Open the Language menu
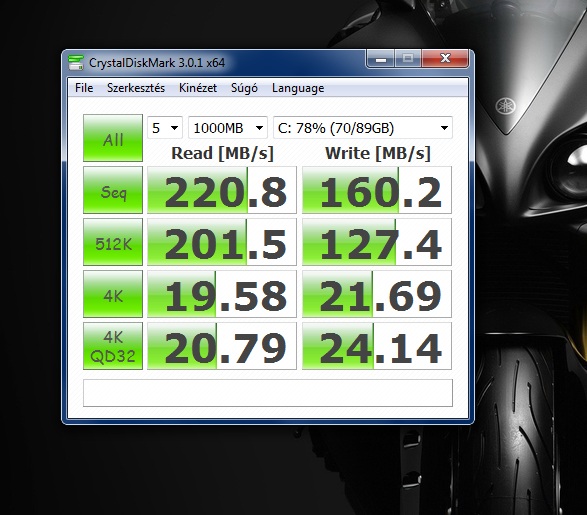Viewport: 587px width, 515px height. [298, 88]
